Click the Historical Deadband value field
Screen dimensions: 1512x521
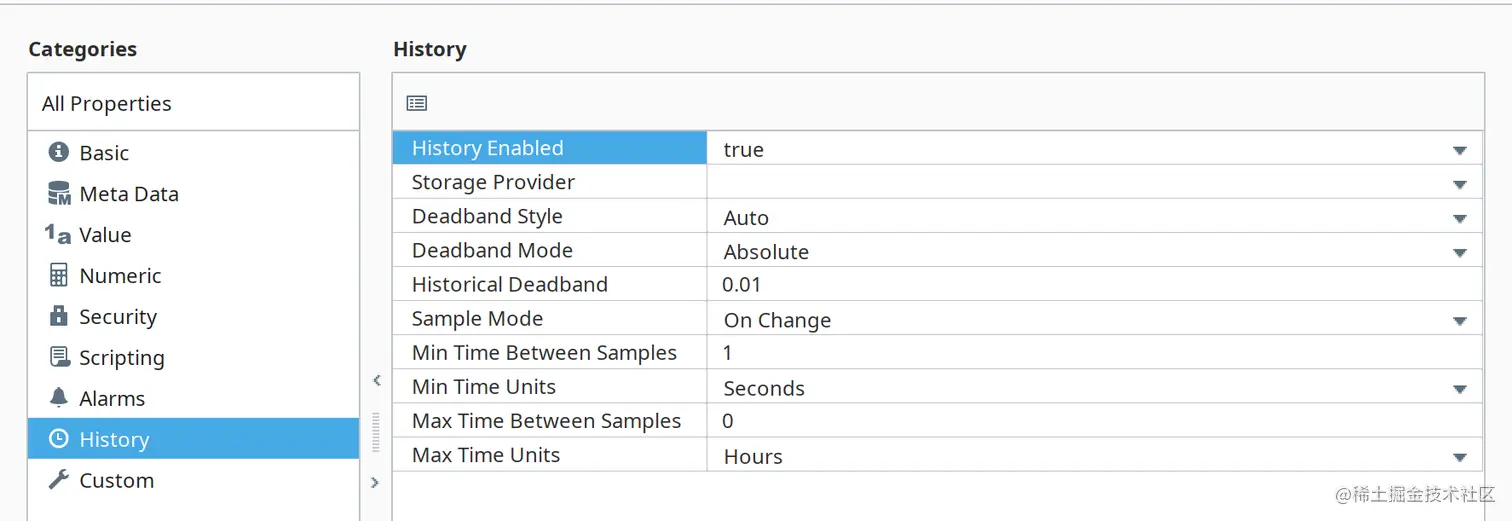(x=1094, y=285)
